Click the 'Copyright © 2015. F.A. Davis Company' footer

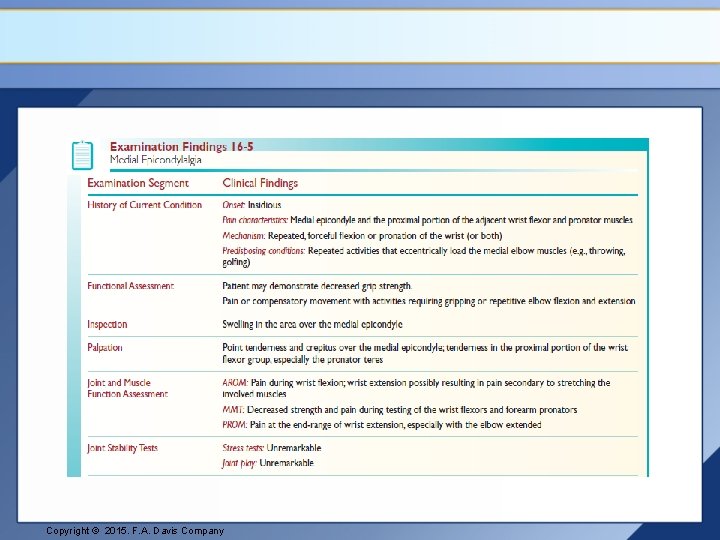[135, 531]
